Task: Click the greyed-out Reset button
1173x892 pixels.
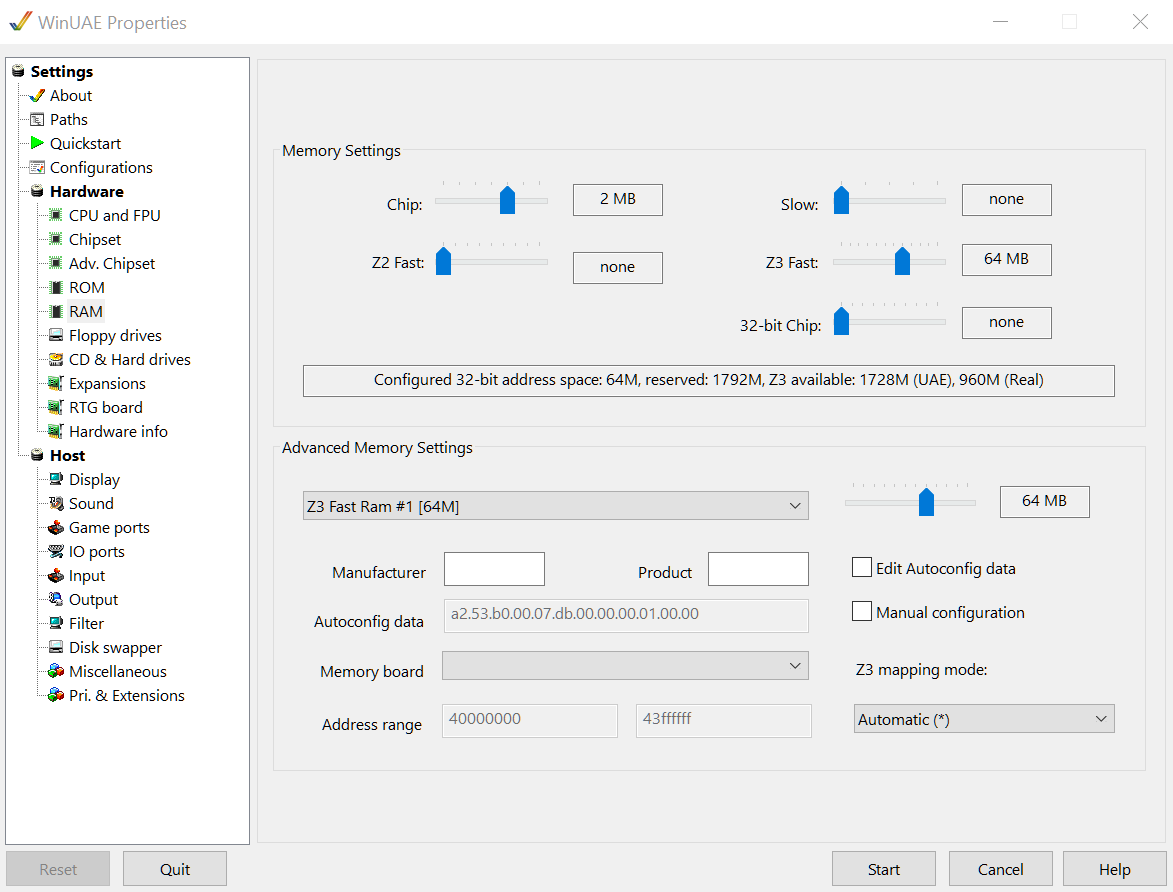Action: (58, 869)
